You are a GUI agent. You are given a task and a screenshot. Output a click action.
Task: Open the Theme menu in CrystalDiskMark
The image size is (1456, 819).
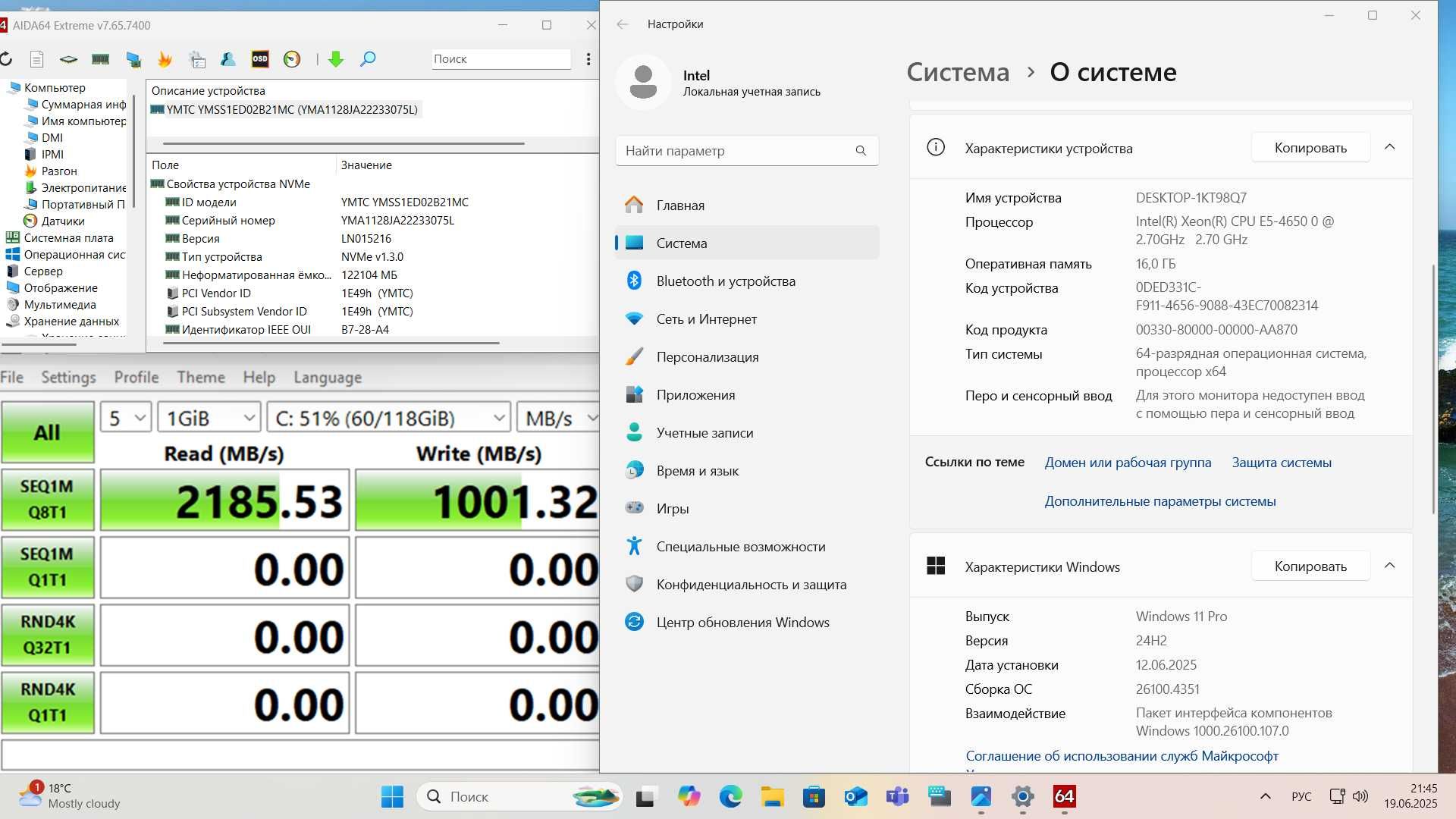coord(201,378)
